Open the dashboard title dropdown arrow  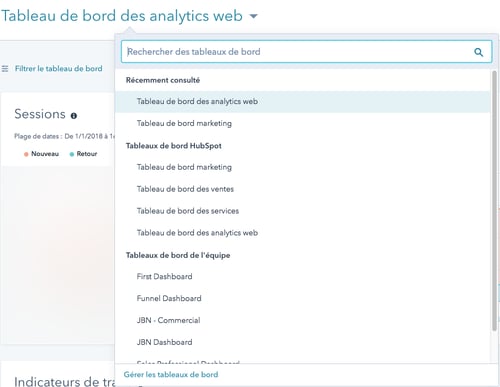(x=254, y=16)
